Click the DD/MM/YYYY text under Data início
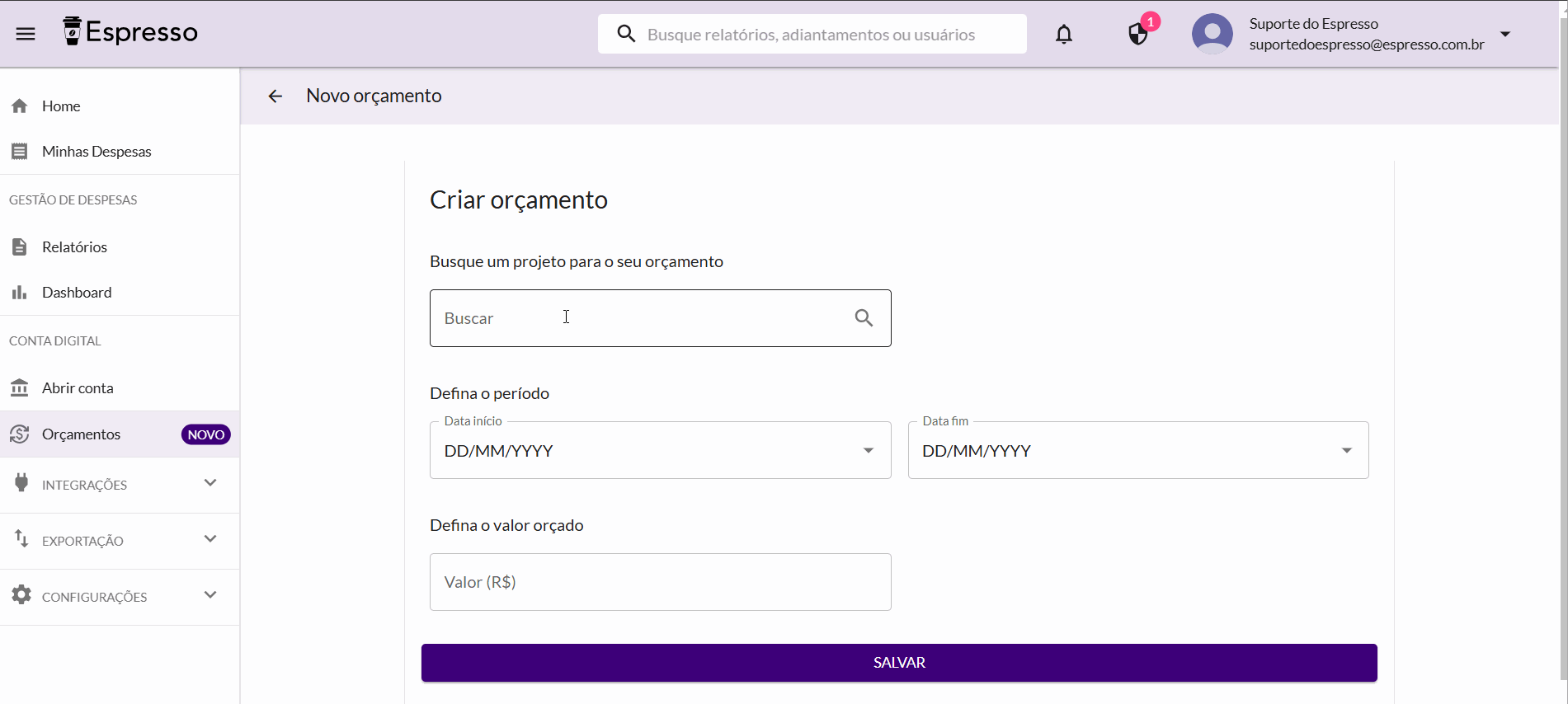 (x=499, y=451)
